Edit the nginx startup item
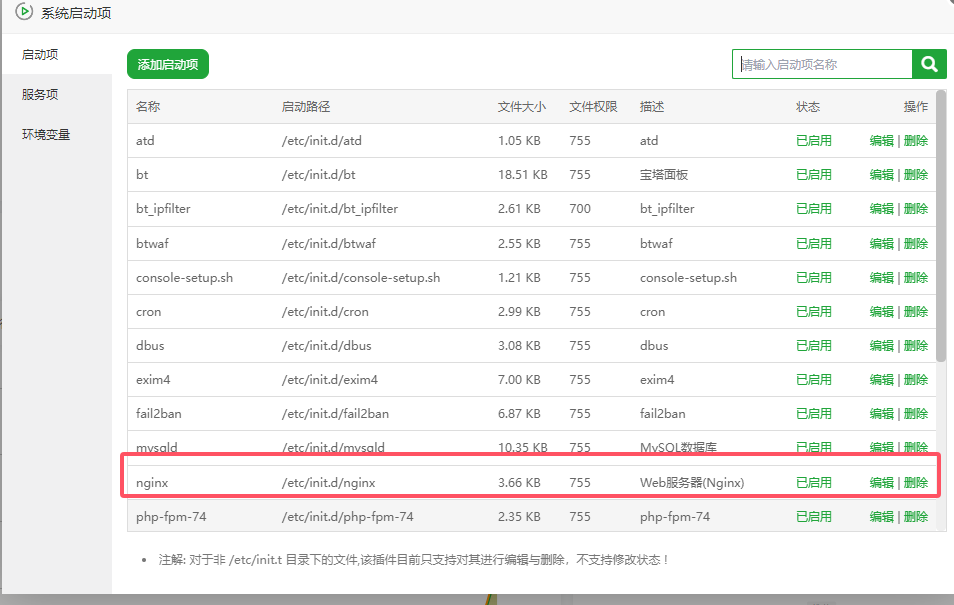Screen dimensions: 954x605 click(881, 482)
